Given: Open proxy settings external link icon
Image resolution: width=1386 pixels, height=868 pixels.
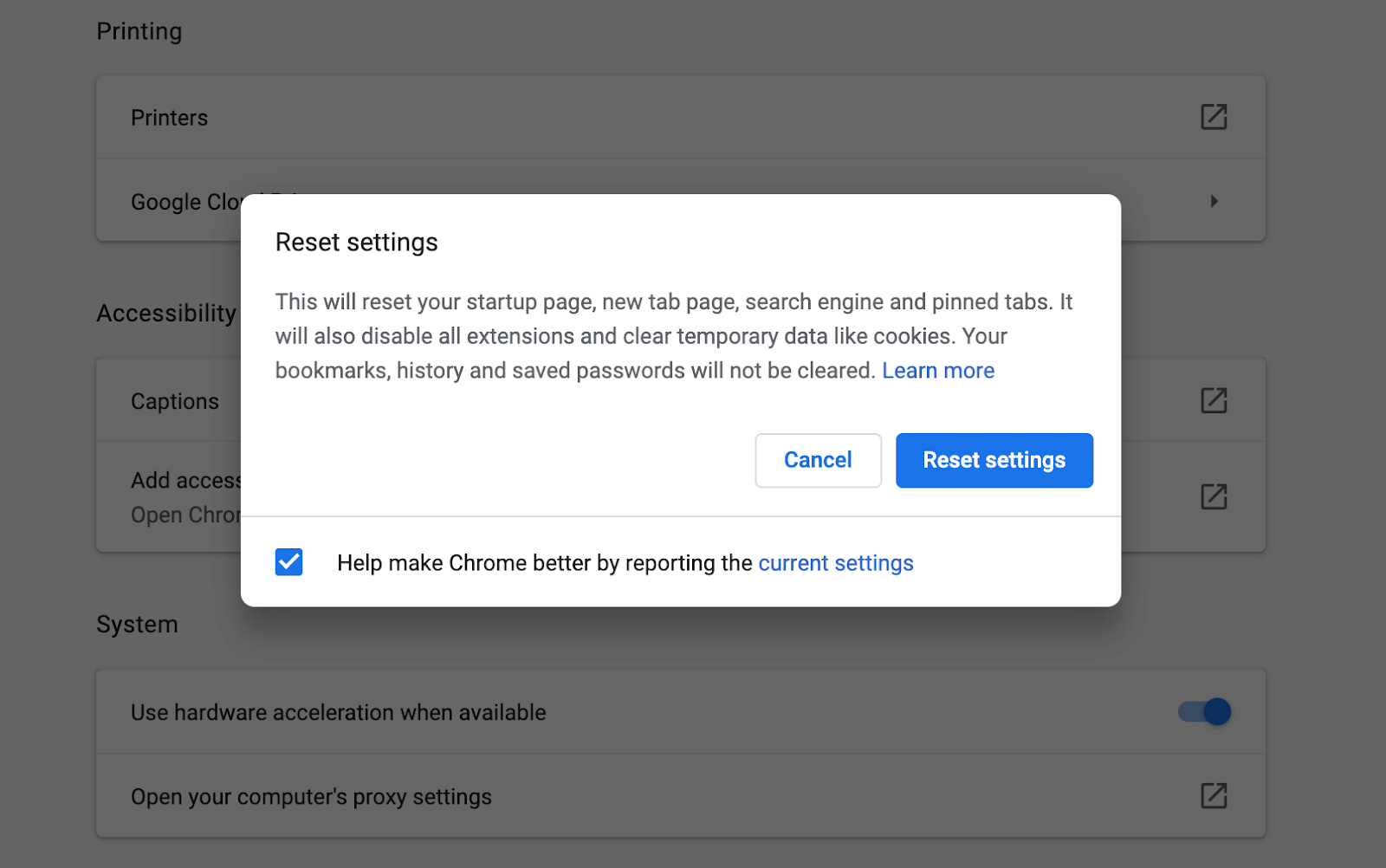Looking at the screenshot, I should tap(1214, 795).
